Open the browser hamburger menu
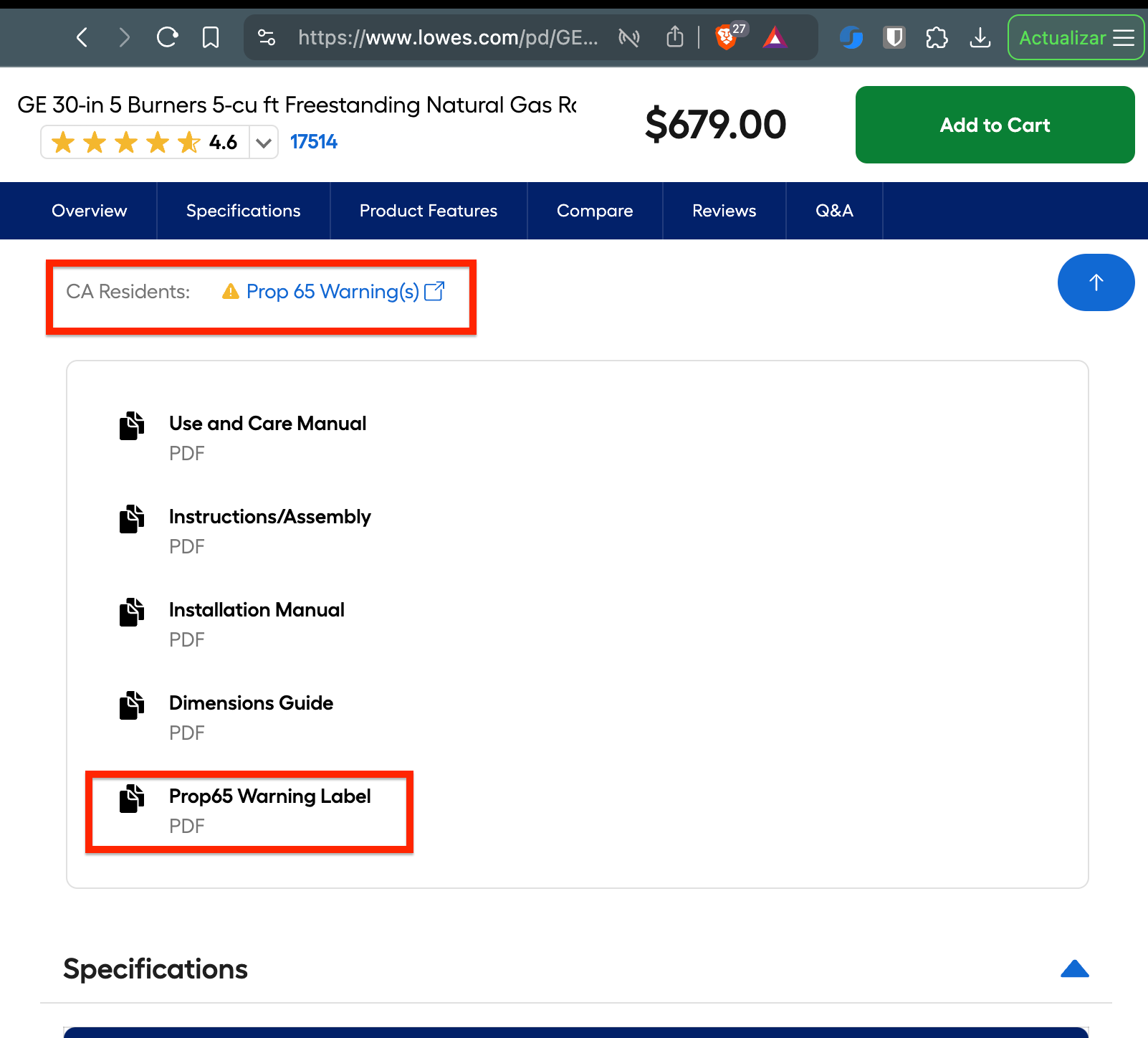 [x=1124, y=37]
